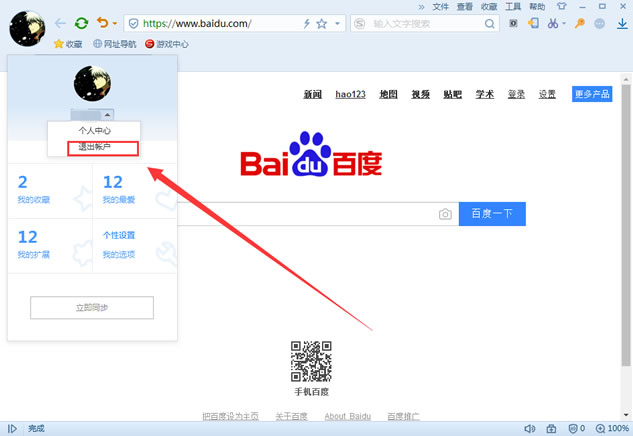Click the 更多产品 button
The height and width of the screenshot is (436, 633).
(x=592, y=94)
